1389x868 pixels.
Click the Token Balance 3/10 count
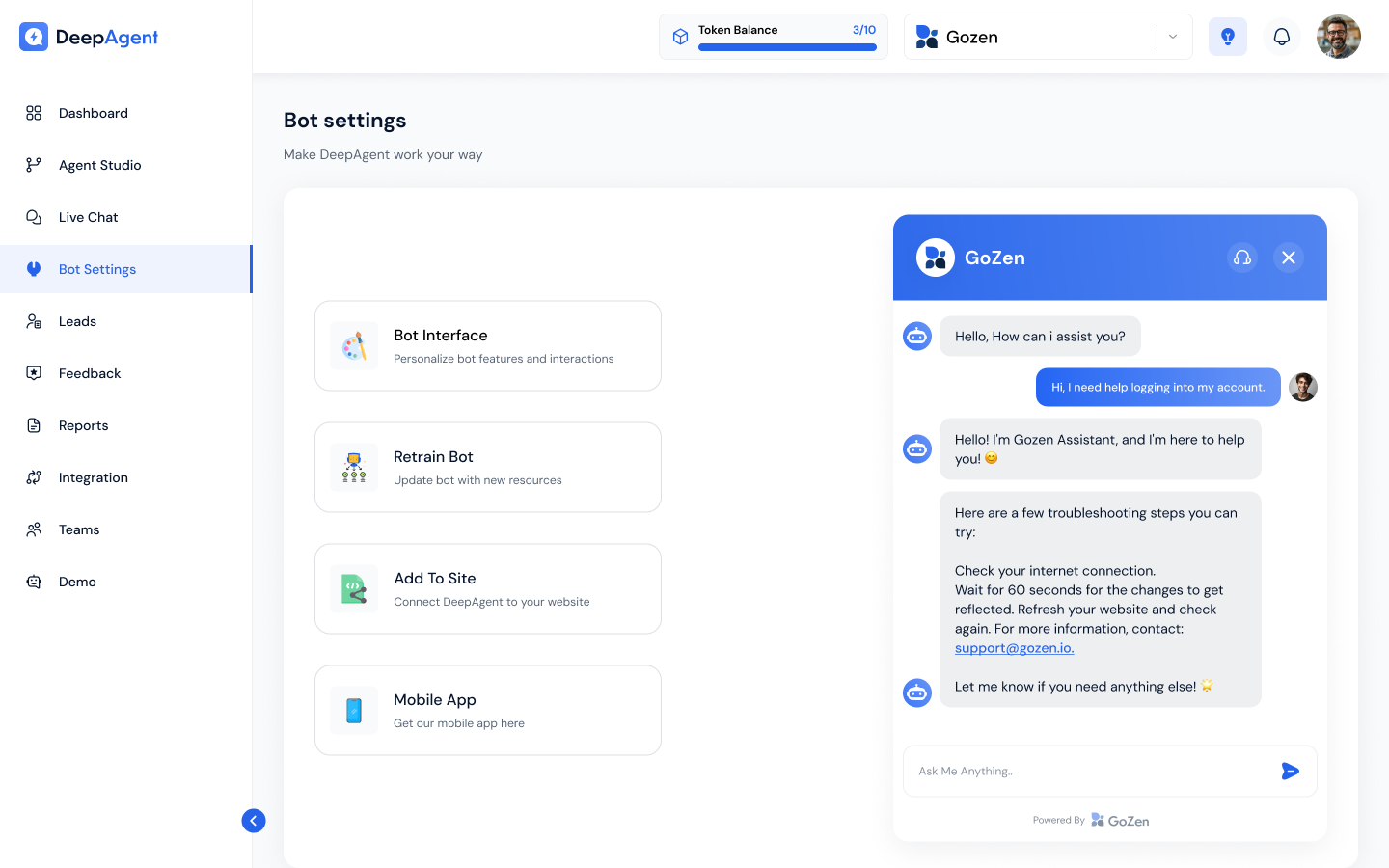(x=864, y=30)
